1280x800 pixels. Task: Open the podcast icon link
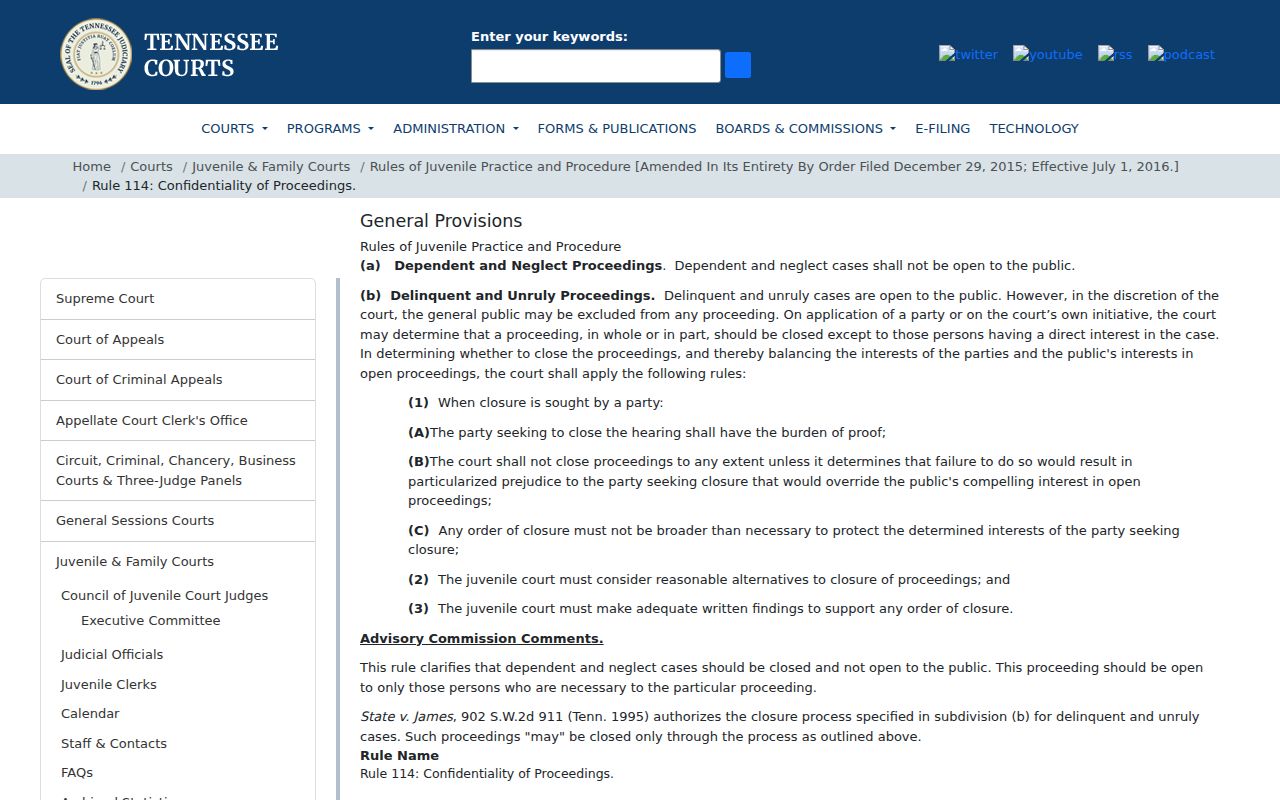point(1181,54)
